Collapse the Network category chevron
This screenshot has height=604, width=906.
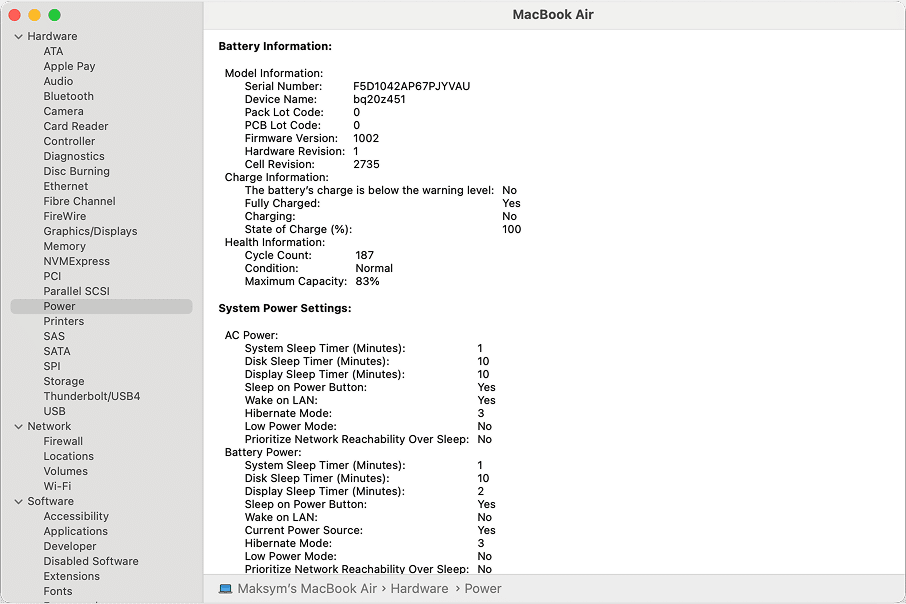coord(18,427)
